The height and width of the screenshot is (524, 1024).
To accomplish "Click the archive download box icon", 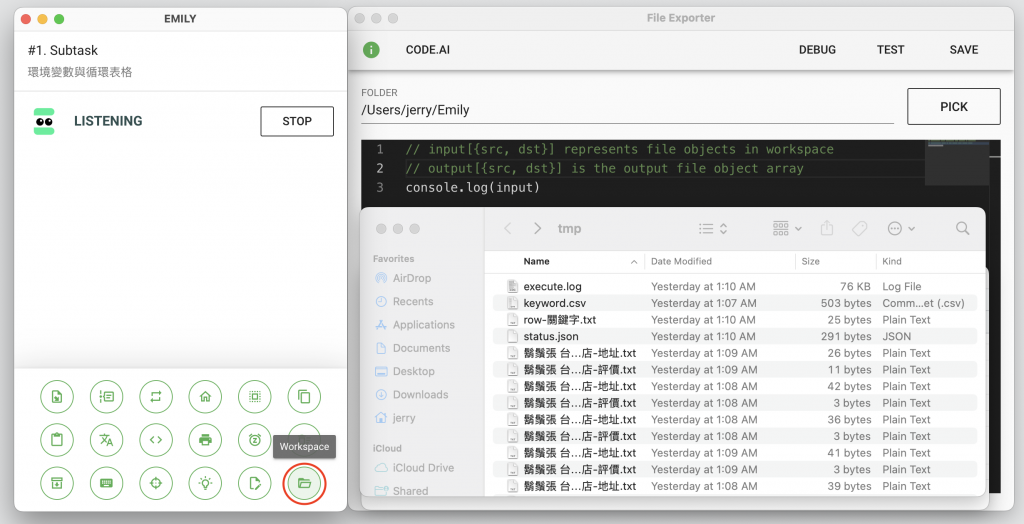I will [57, 483].
